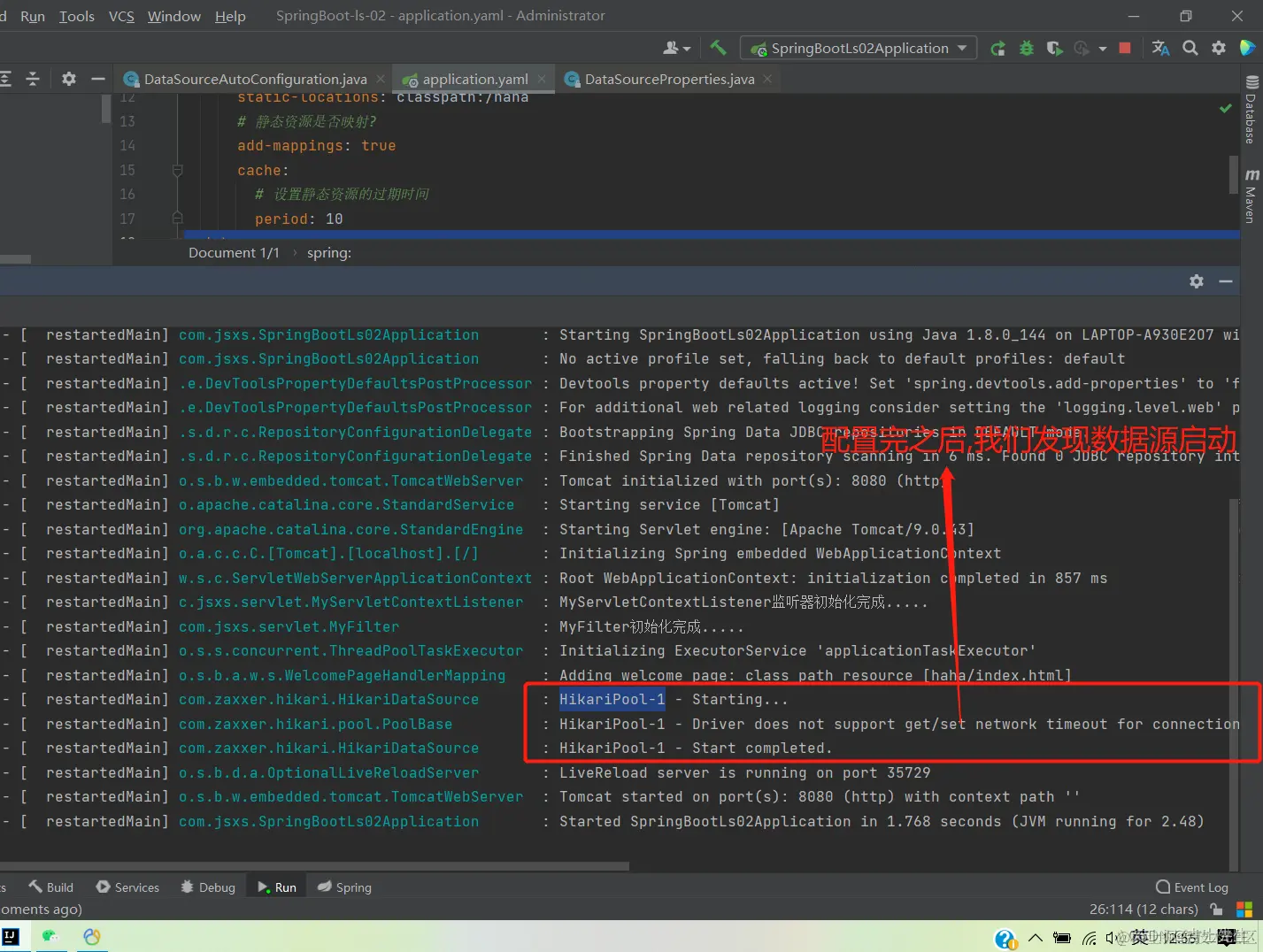
Task: Switch to application.yaml editor tab
Action: click(474, 79)
